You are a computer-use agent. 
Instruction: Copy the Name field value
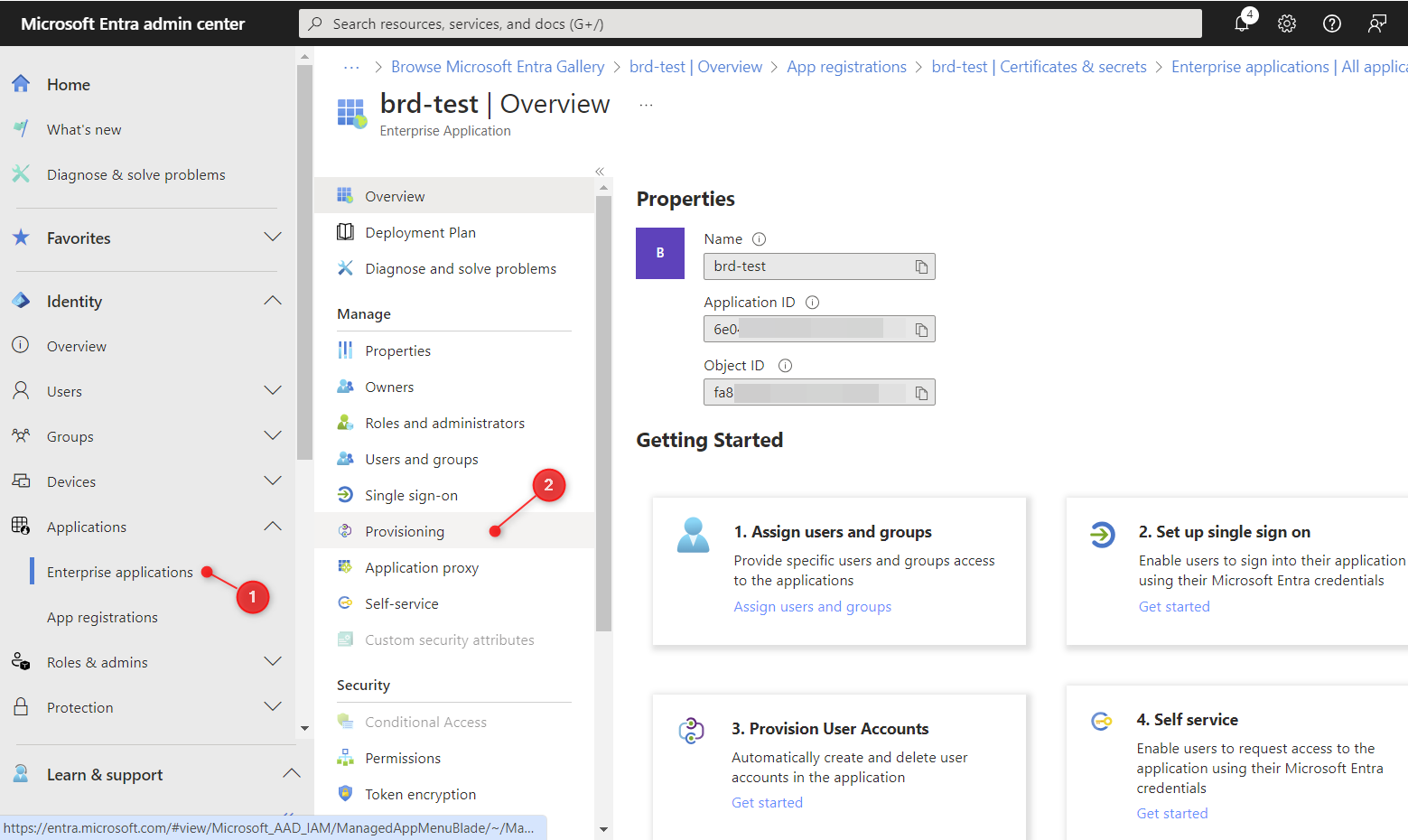(921, 266)
